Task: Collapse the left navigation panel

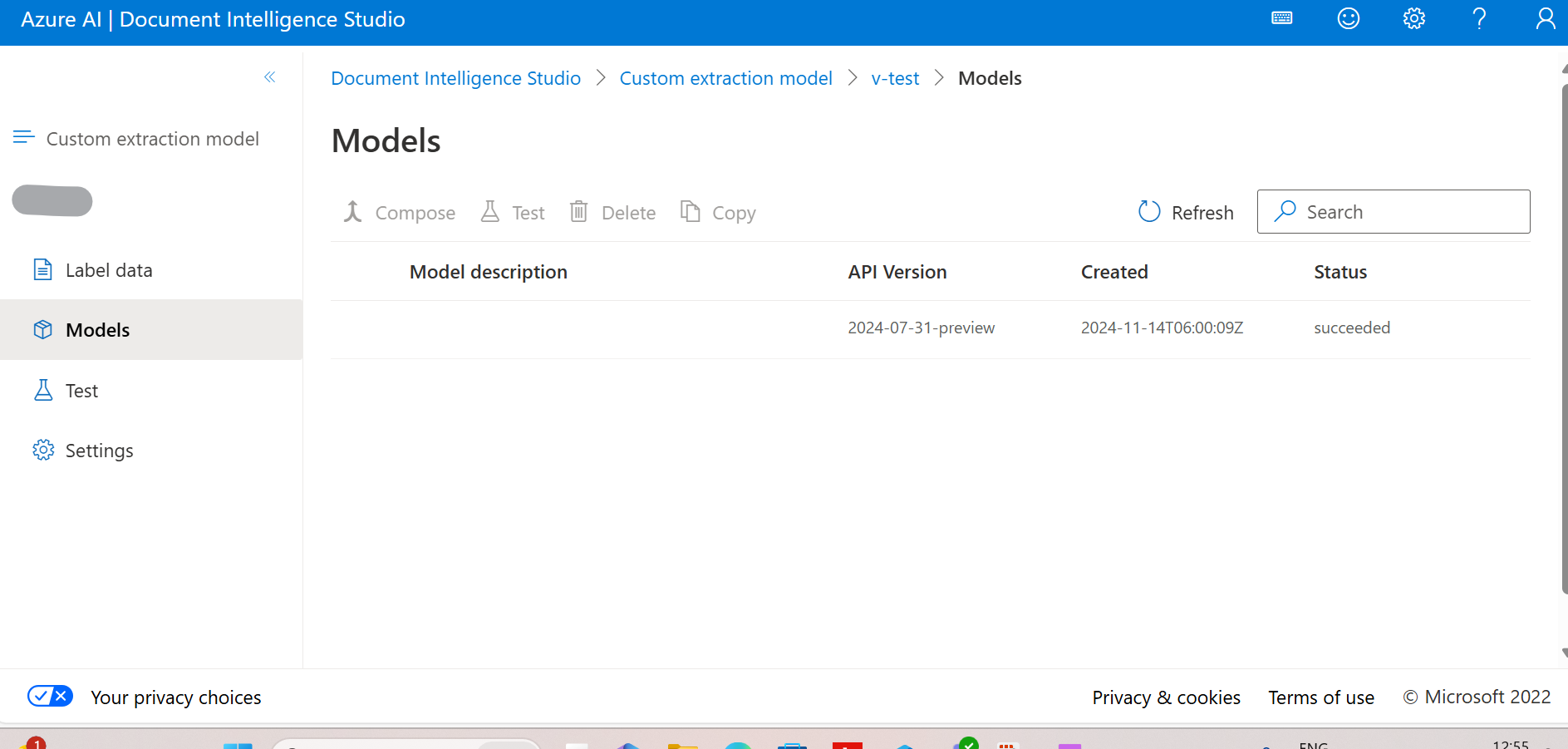Action: click(x=269, y=76)
